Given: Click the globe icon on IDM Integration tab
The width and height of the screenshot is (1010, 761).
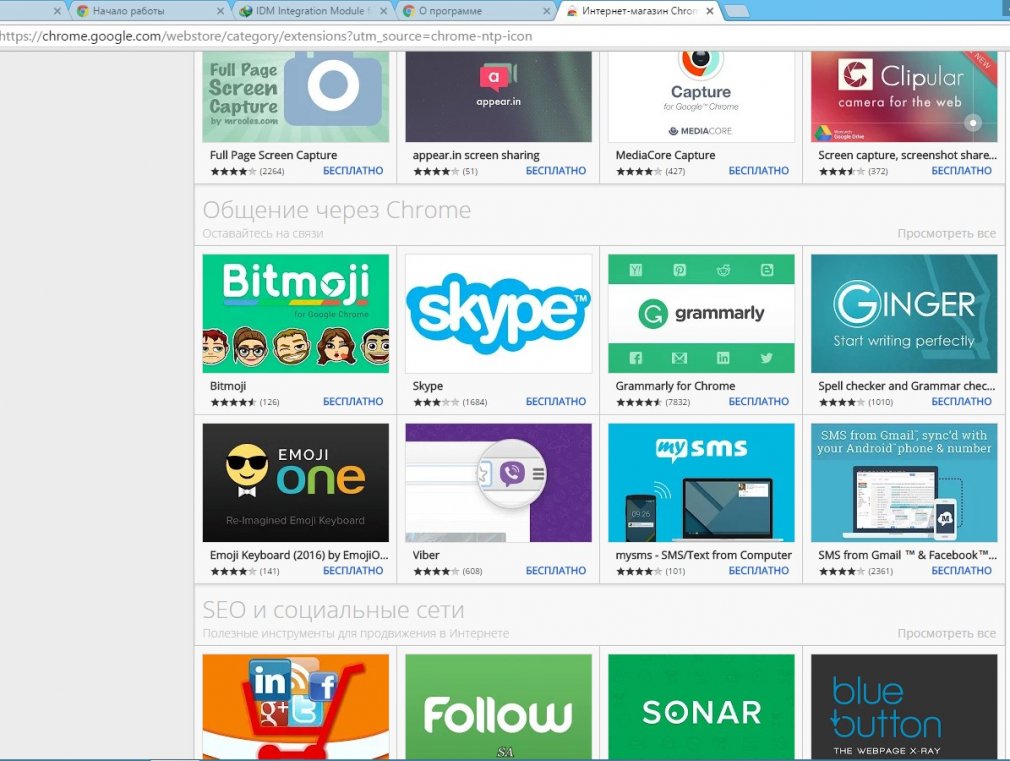Looking at the screenshot, I should 245,11.
